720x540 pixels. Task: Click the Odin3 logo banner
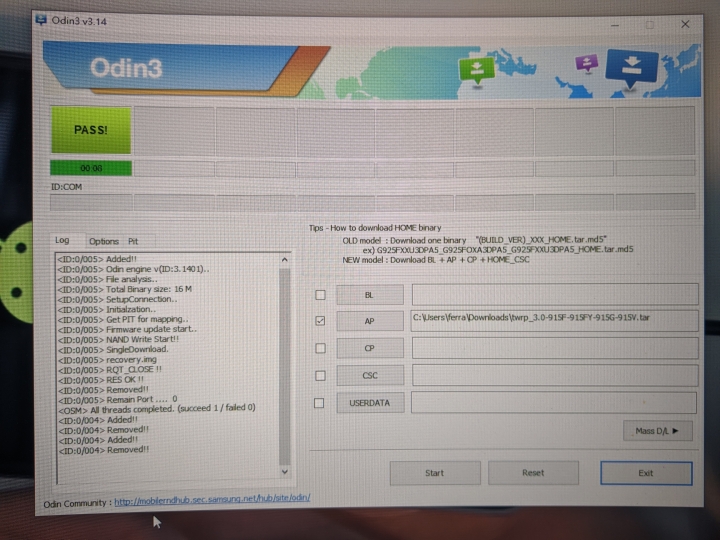(186, 68)
